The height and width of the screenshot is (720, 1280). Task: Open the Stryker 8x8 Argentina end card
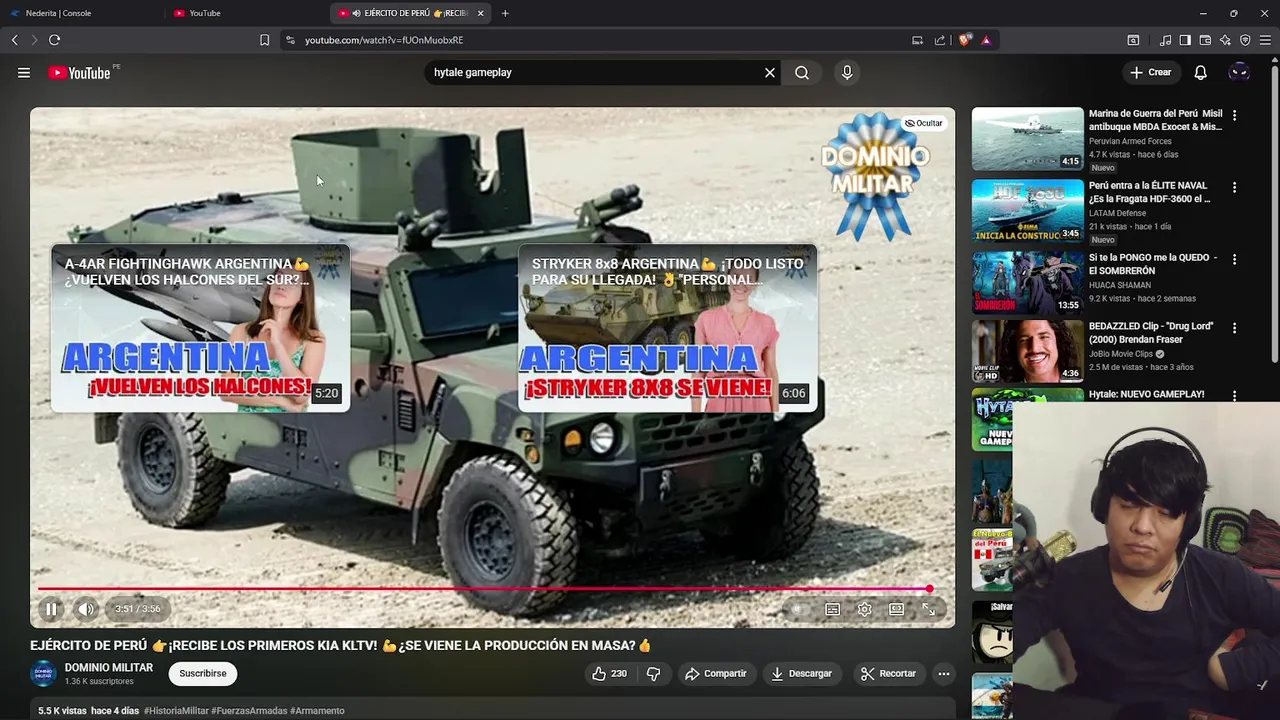[667, 328]
